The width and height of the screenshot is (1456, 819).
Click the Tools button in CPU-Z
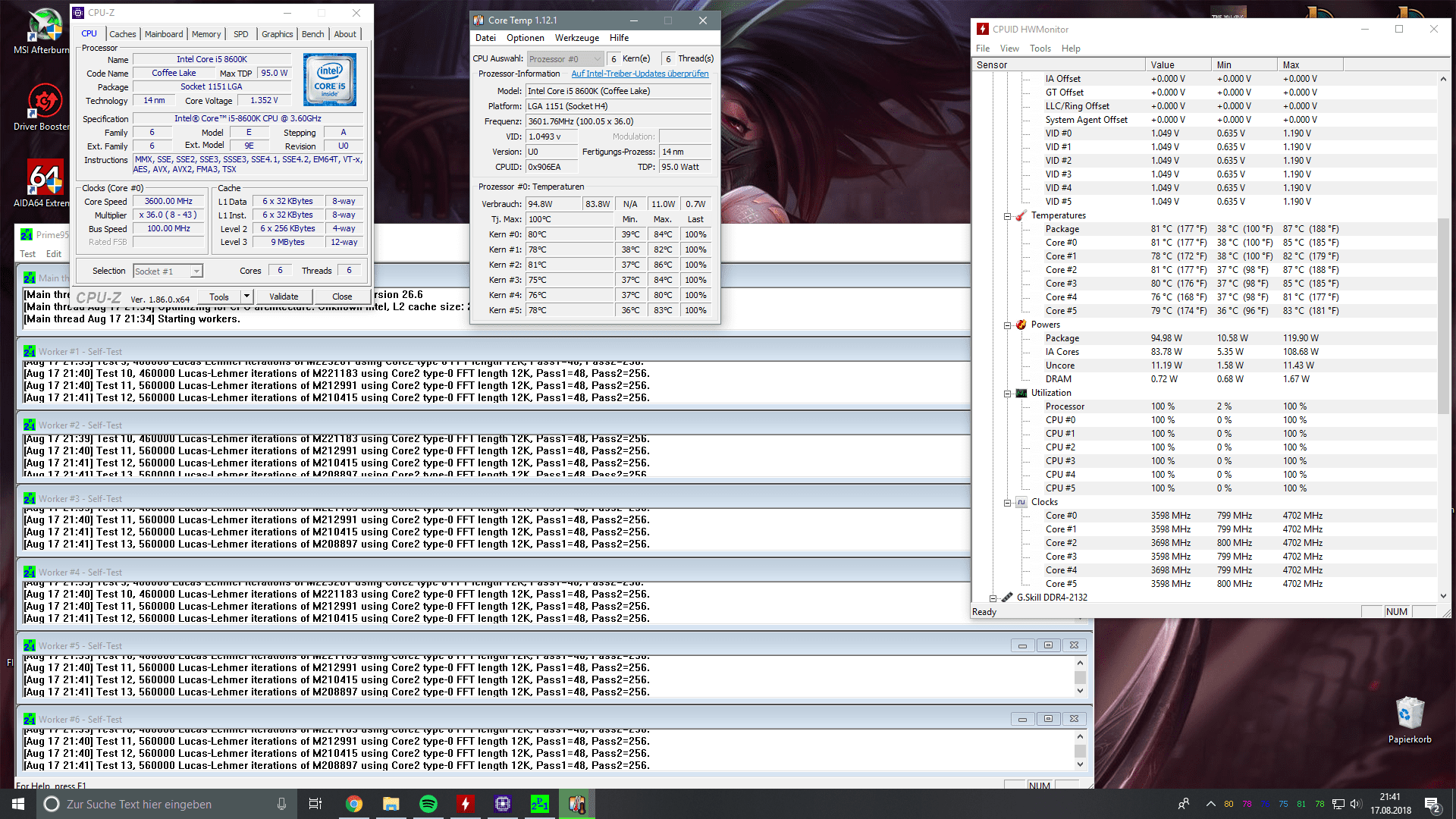coord(219,297)
